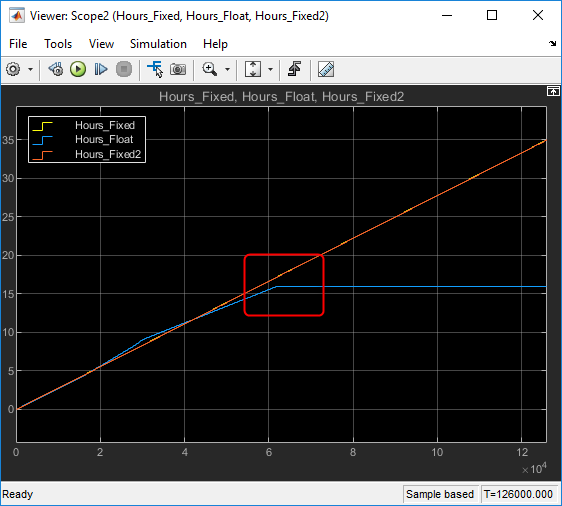Expand the zoom options dropdown arrow
Image resolution: width=562 pixels, height=506 pixels.
228,70
